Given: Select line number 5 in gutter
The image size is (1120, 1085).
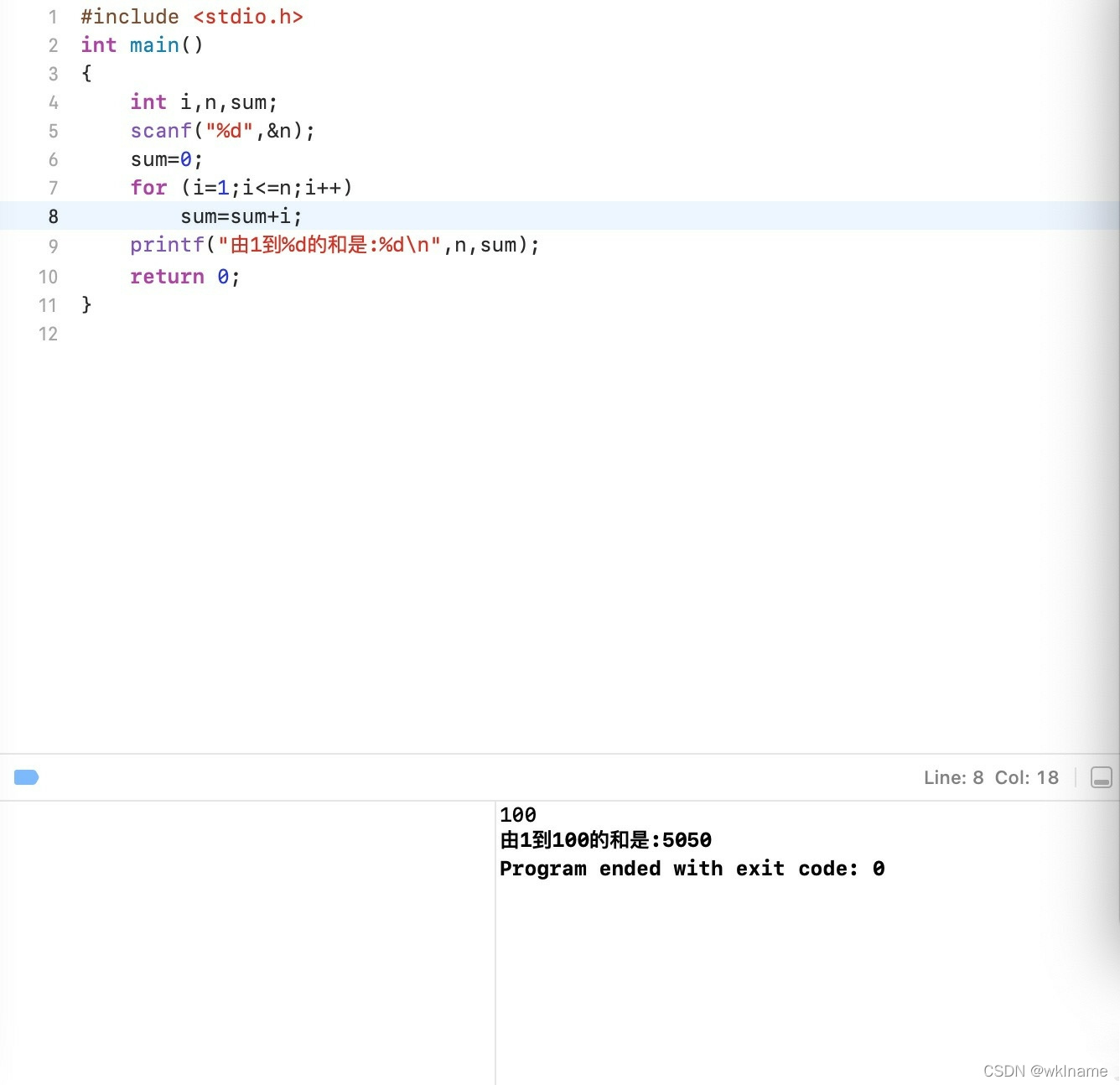Looking at the screenshot, I should tap(53, 131).
